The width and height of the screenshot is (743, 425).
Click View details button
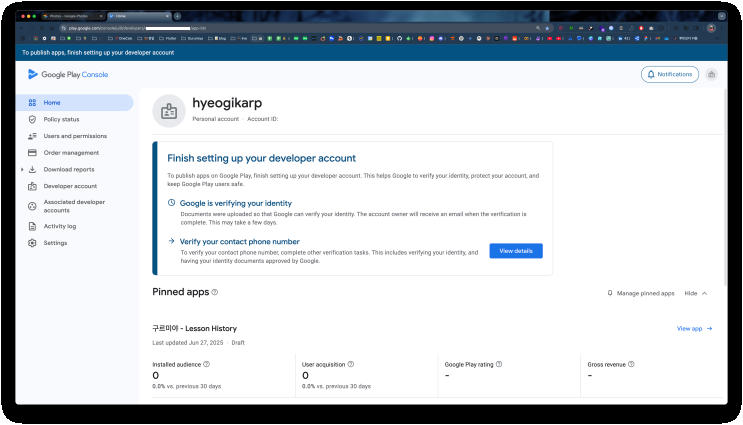pyautogui.click(x=516, y=251)
